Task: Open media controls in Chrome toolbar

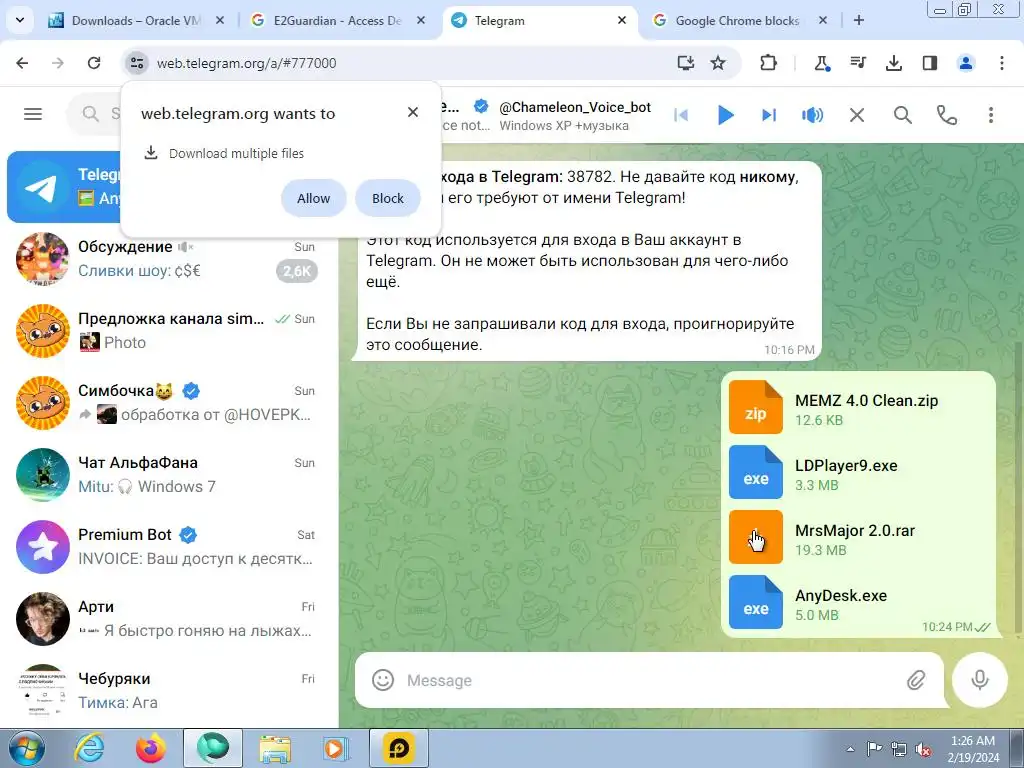Action: tap(857, 63)
